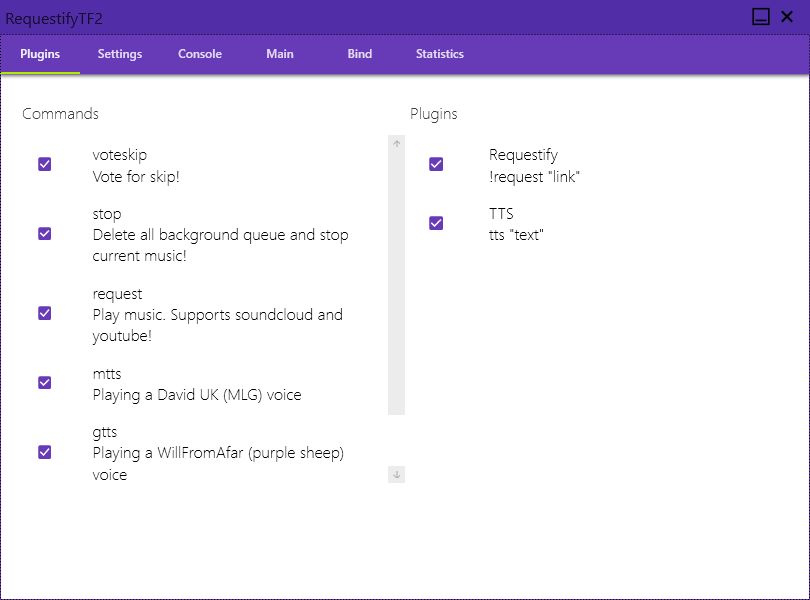Screen dimensions: 810x600
Task: View the Statistics tab
Action: [x=440, y=54]
